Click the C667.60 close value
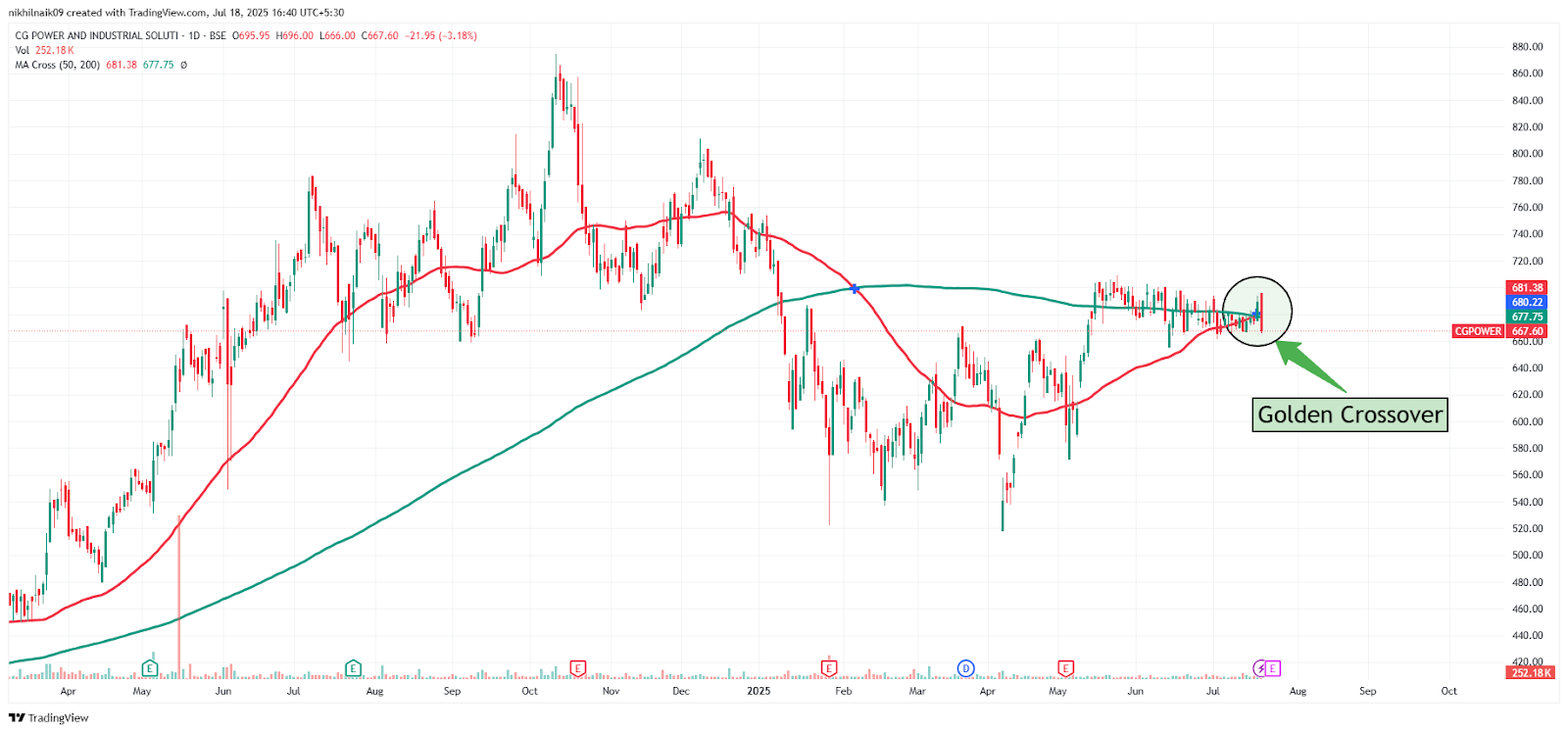Image resolution: width=1568 pixels, height=733 pixels. pos(380,35)
